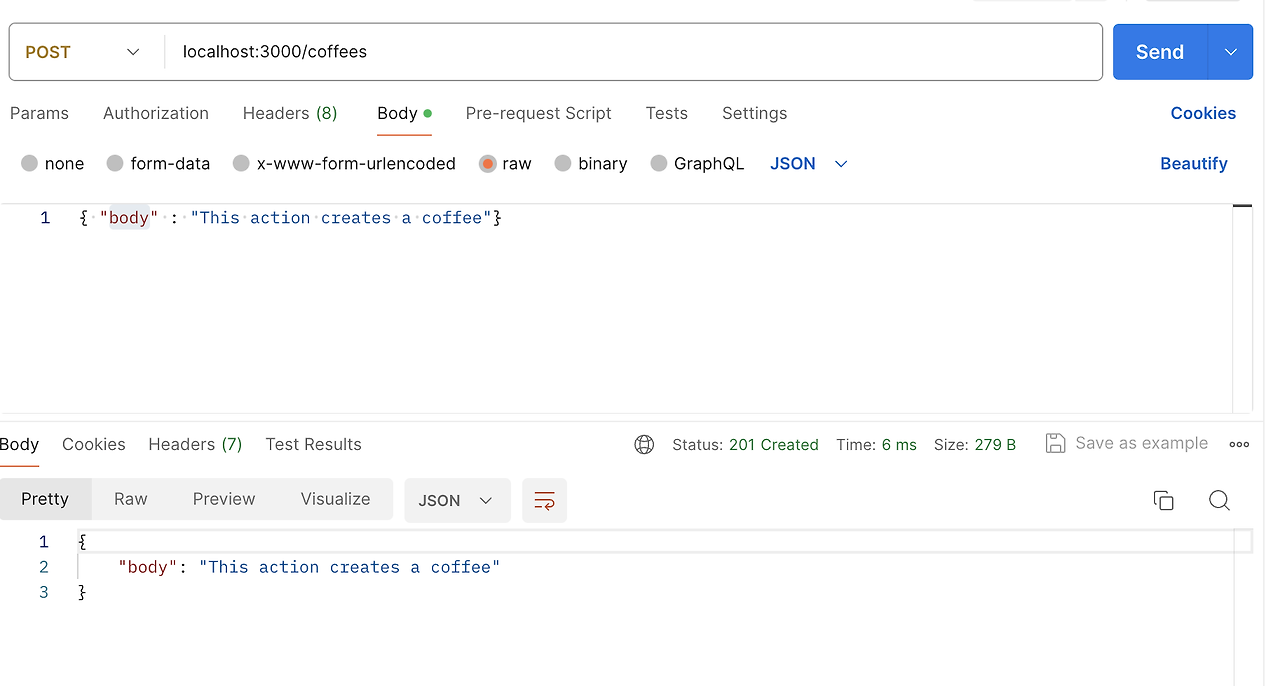Click the globe network icon near Status

[x=644, y=445]
